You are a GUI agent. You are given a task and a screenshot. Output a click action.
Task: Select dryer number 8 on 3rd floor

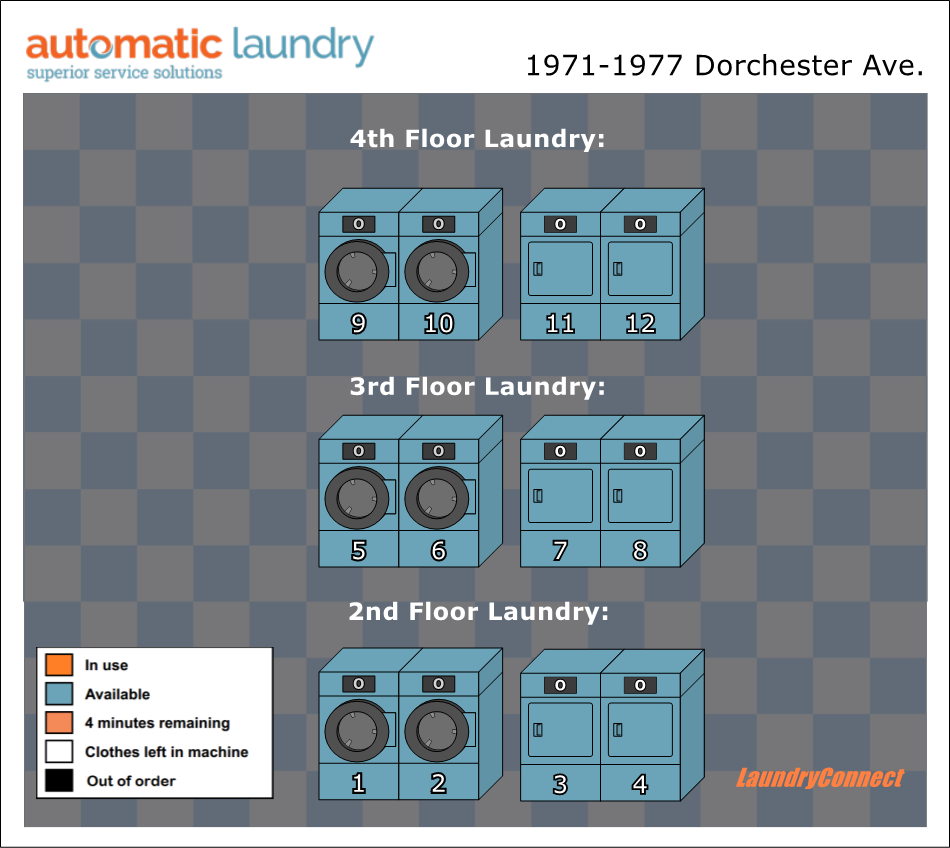pyautogui.click(x=640, y=502)
